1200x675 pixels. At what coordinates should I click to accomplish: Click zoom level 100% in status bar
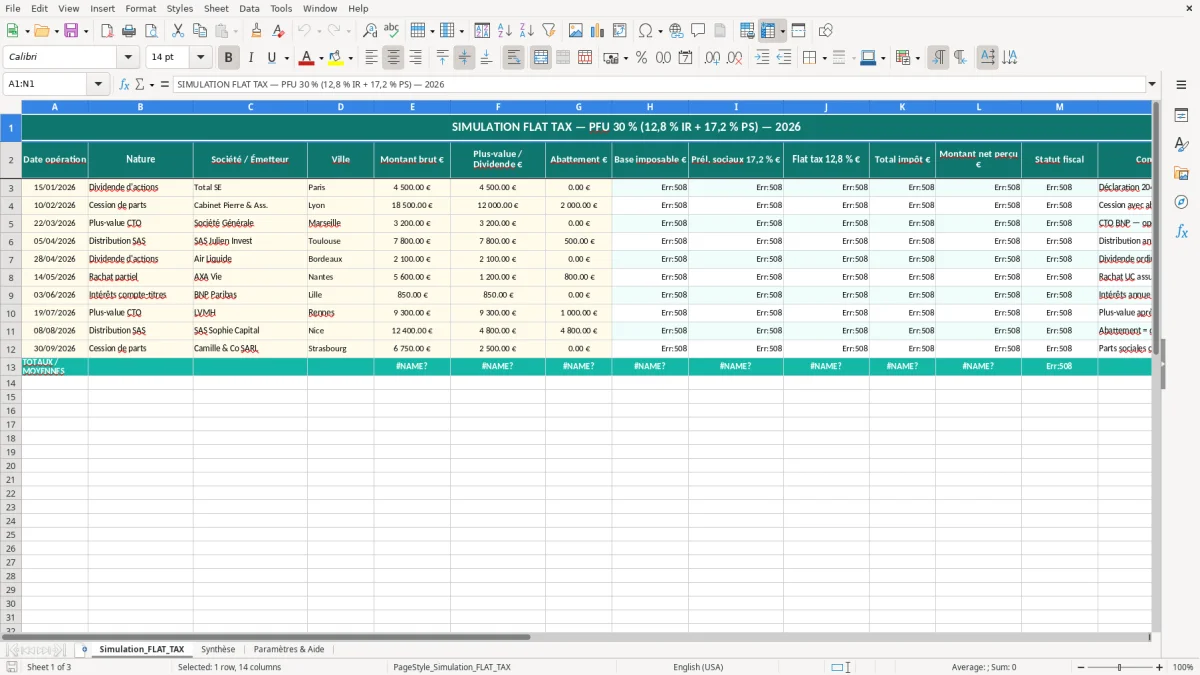click(1182, 667)
